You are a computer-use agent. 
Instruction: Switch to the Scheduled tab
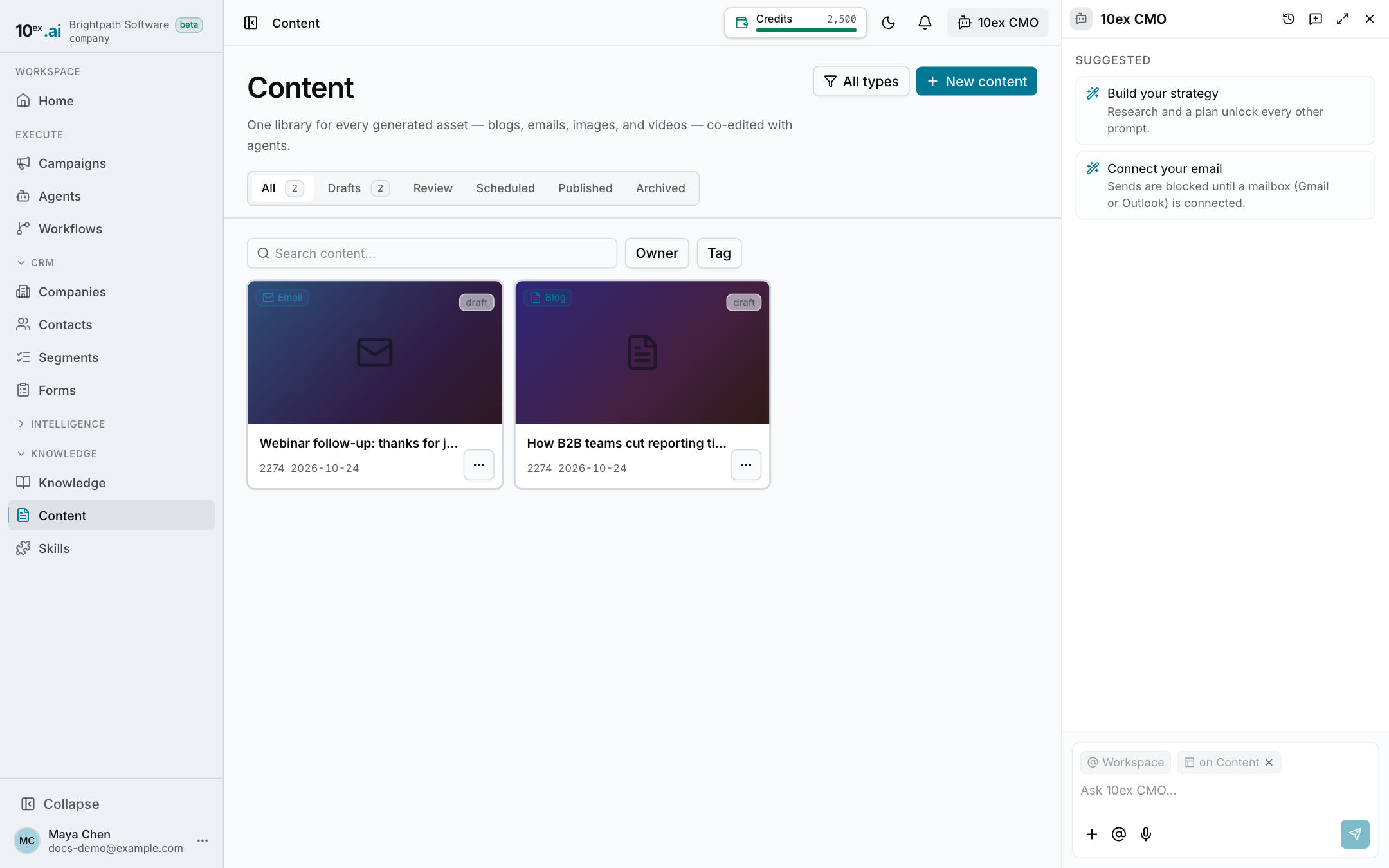tap(505, 188)
